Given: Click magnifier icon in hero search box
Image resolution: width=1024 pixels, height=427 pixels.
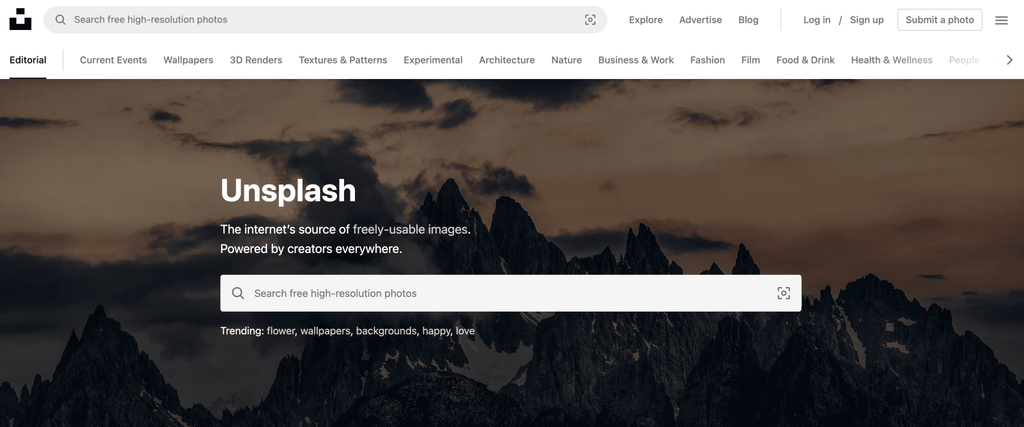Looking at the screenshot, I should point(238,293).
